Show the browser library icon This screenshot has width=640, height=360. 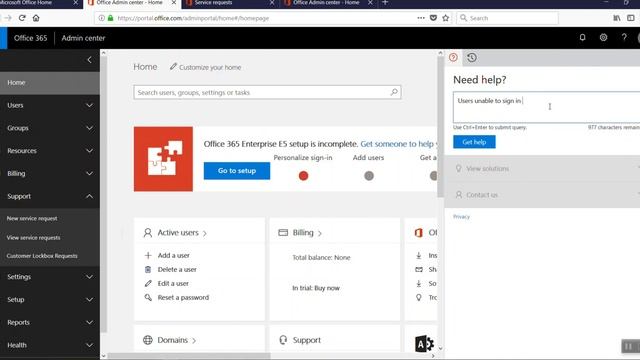point(617,18)
